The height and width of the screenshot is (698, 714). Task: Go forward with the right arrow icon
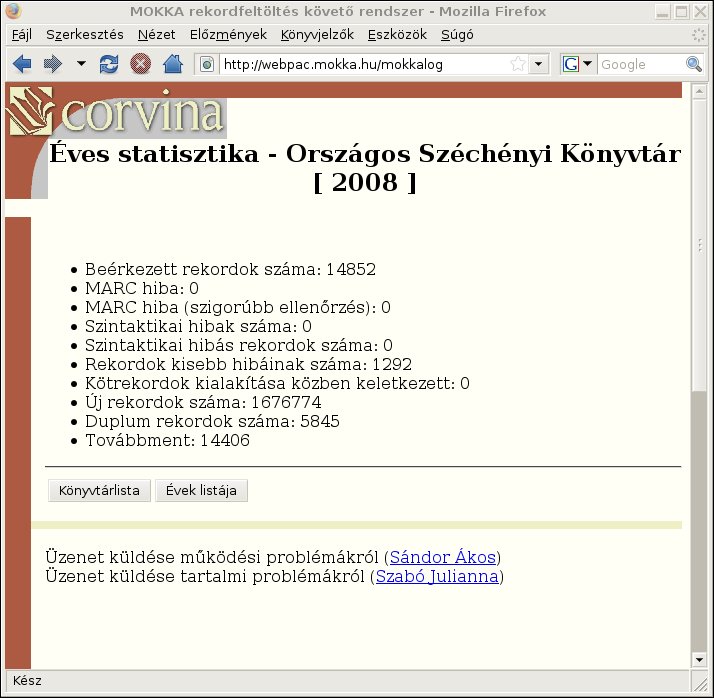pos(53,64)
